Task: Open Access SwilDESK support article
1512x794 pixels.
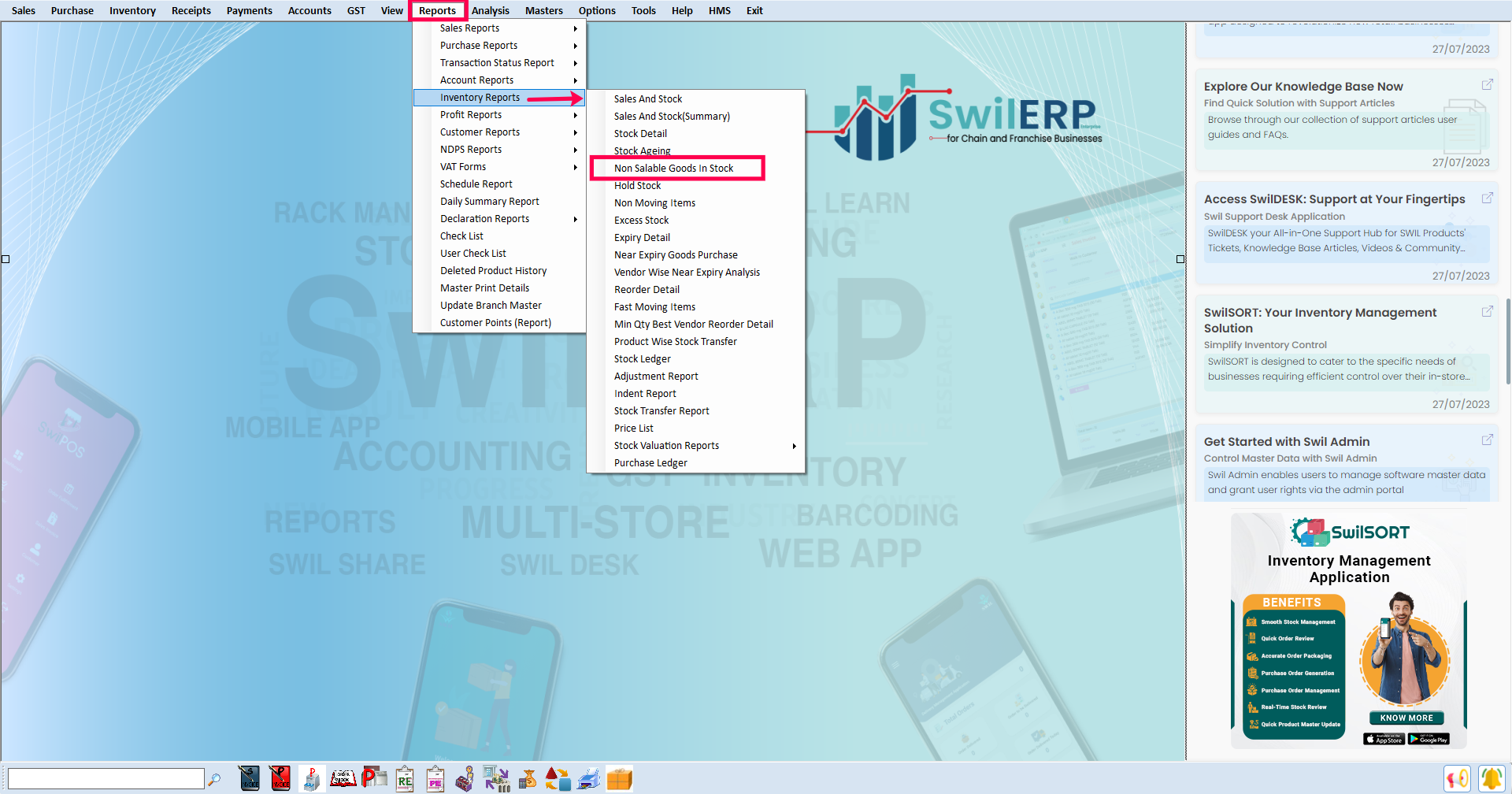Action: click(1334, 199)
